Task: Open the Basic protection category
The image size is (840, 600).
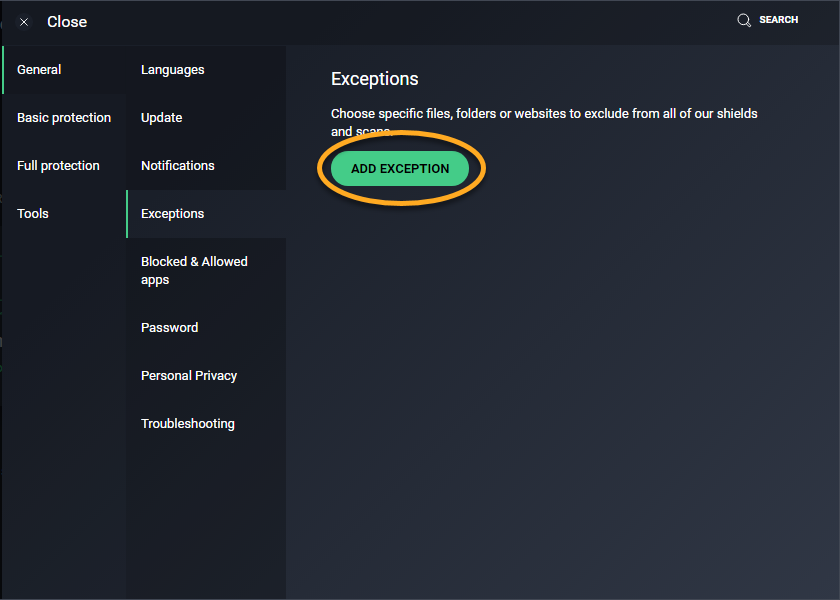Action: [64, 118]
